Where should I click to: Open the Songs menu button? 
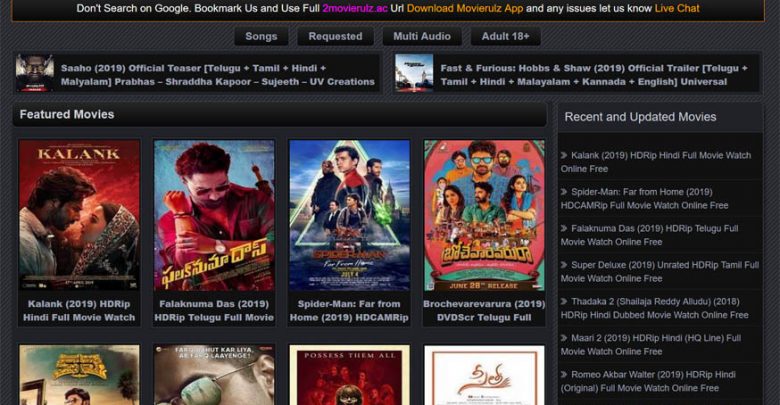pos(261,36)
